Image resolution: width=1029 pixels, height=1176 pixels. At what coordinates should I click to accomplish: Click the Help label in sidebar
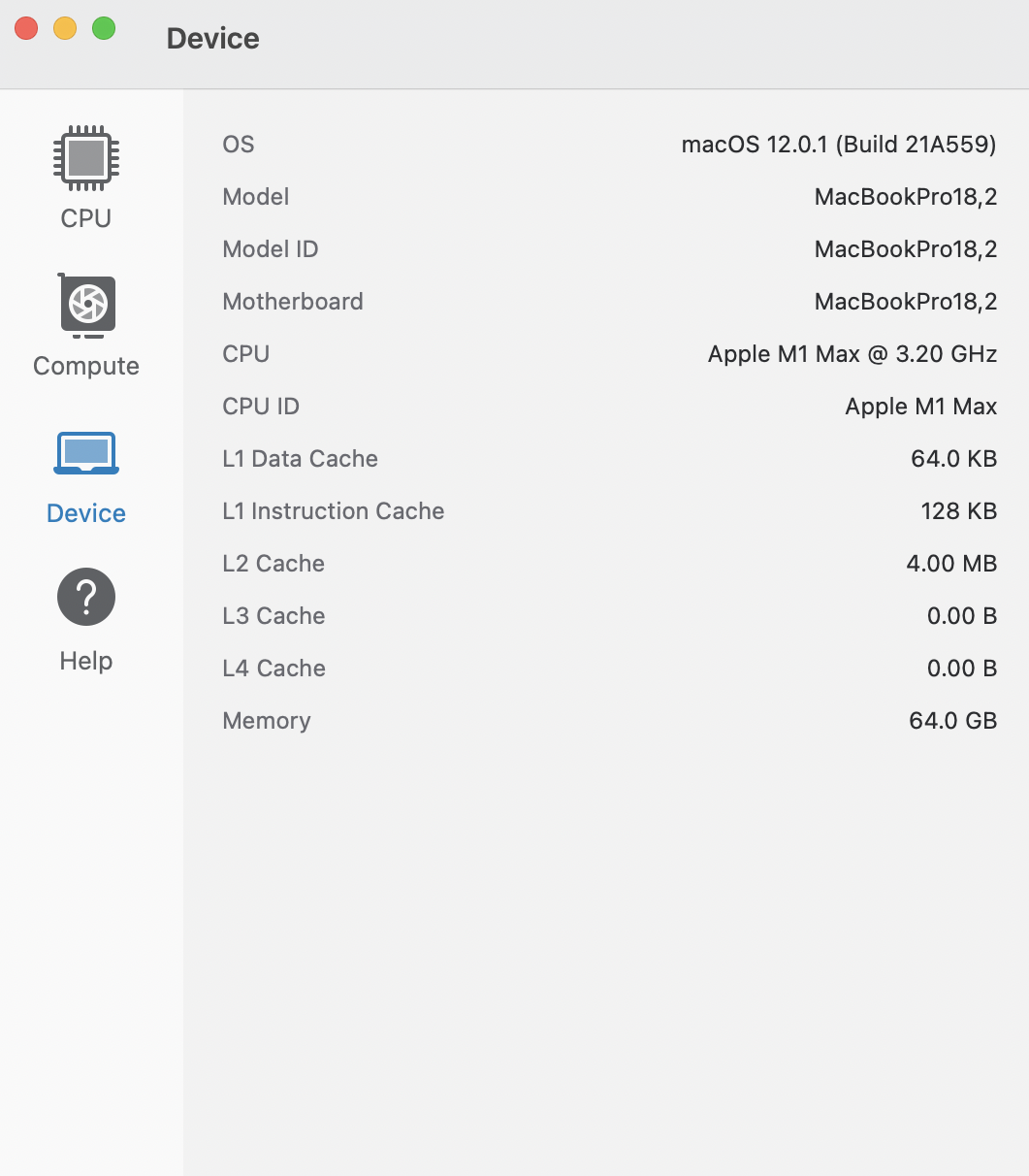86,661
